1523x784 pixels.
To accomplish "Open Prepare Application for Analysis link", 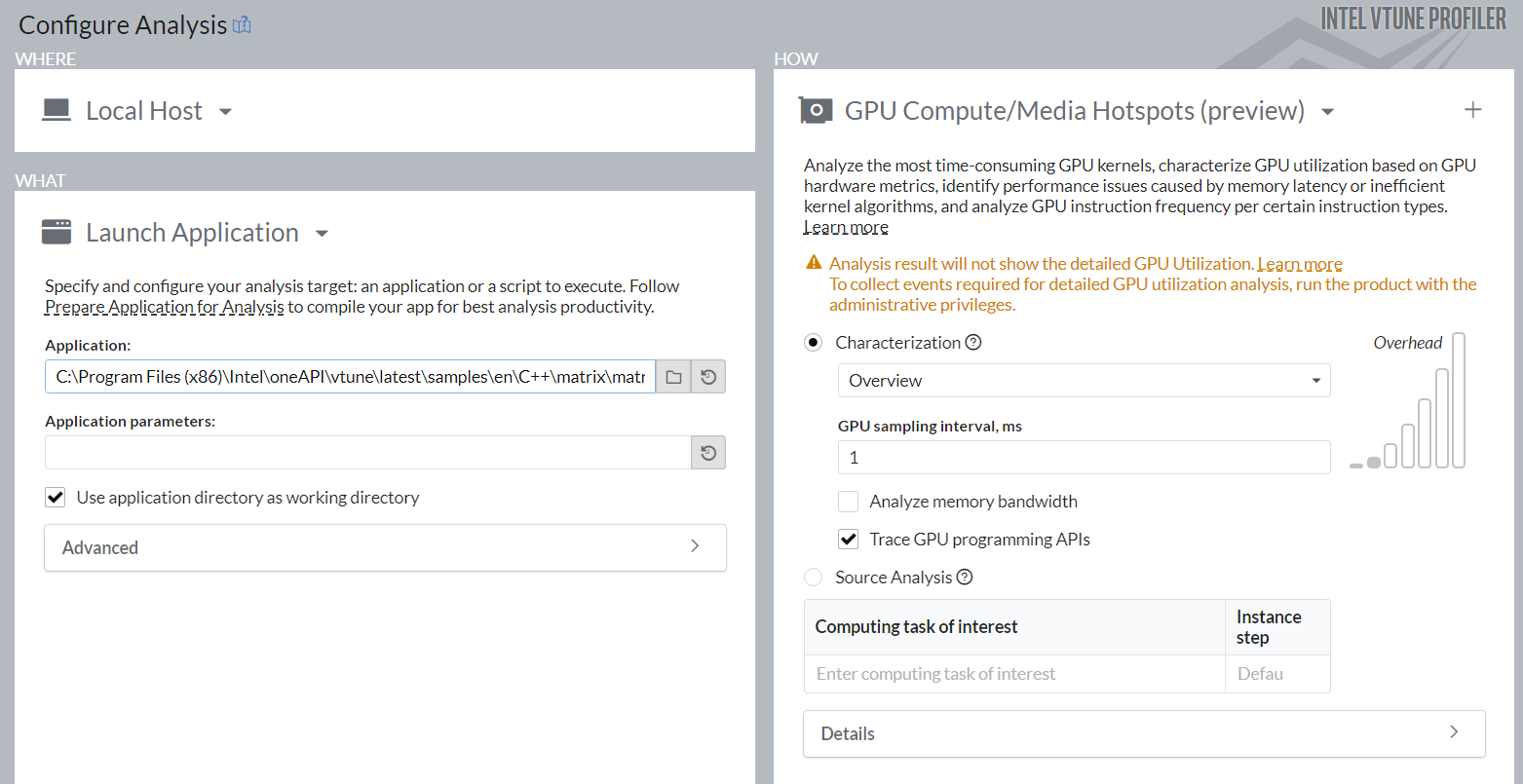I will click(165, 307).
